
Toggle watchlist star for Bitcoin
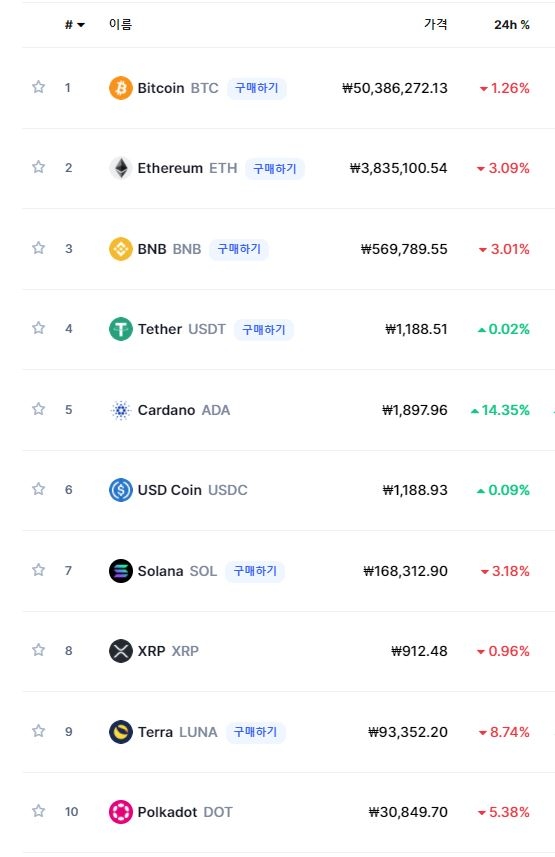38,87
